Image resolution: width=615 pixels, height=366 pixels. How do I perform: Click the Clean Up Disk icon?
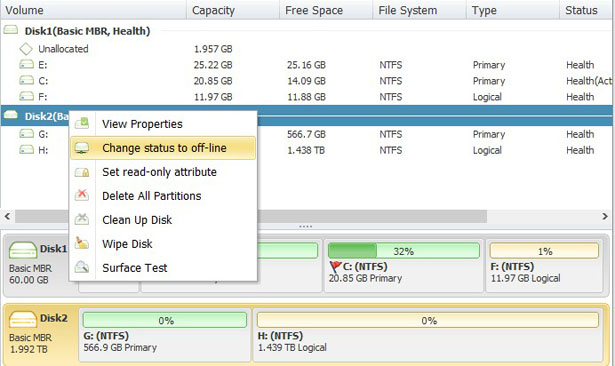pos(82,219)
